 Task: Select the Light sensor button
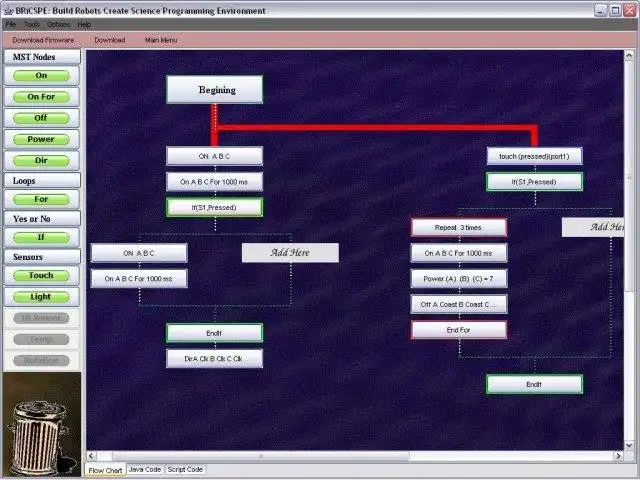[41, 297]
